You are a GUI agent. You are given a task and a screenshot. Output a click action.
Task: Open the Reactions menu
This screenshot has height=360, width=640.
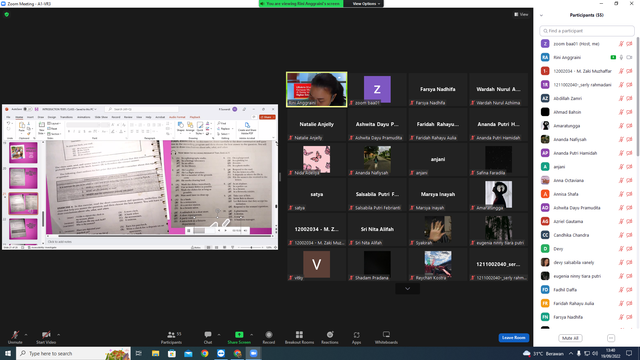pos(330,337)
